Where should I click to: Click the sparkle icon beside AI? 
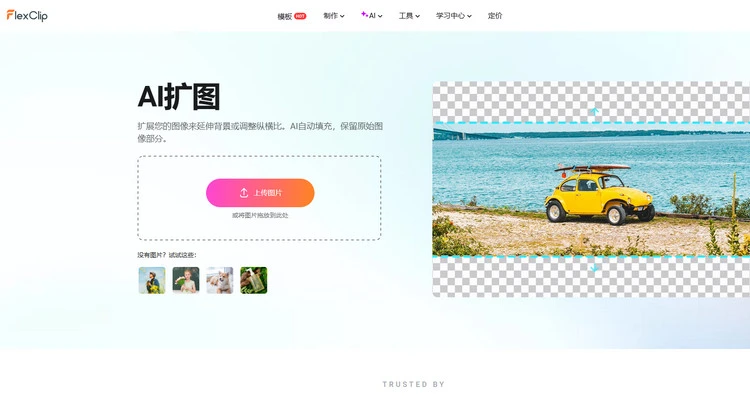[x=364, y=14]
